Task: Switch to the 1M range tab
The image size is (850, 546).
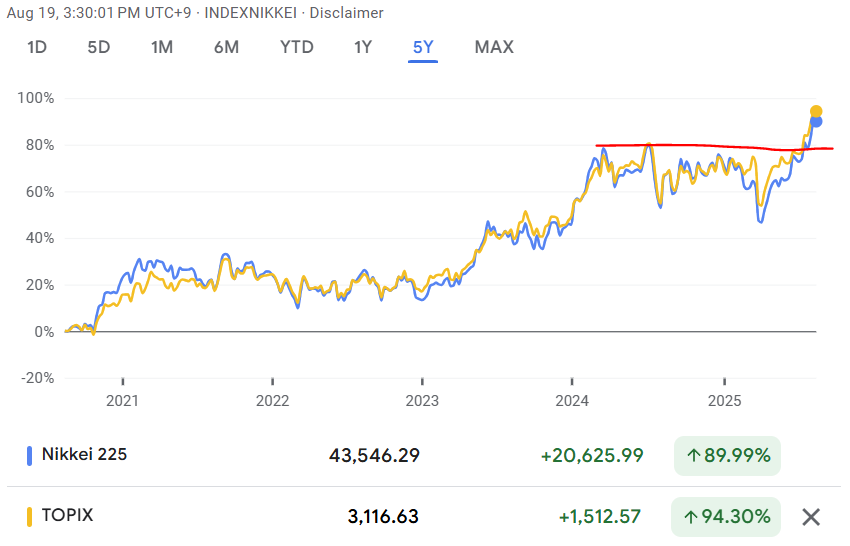Action: tap(162, 47)
